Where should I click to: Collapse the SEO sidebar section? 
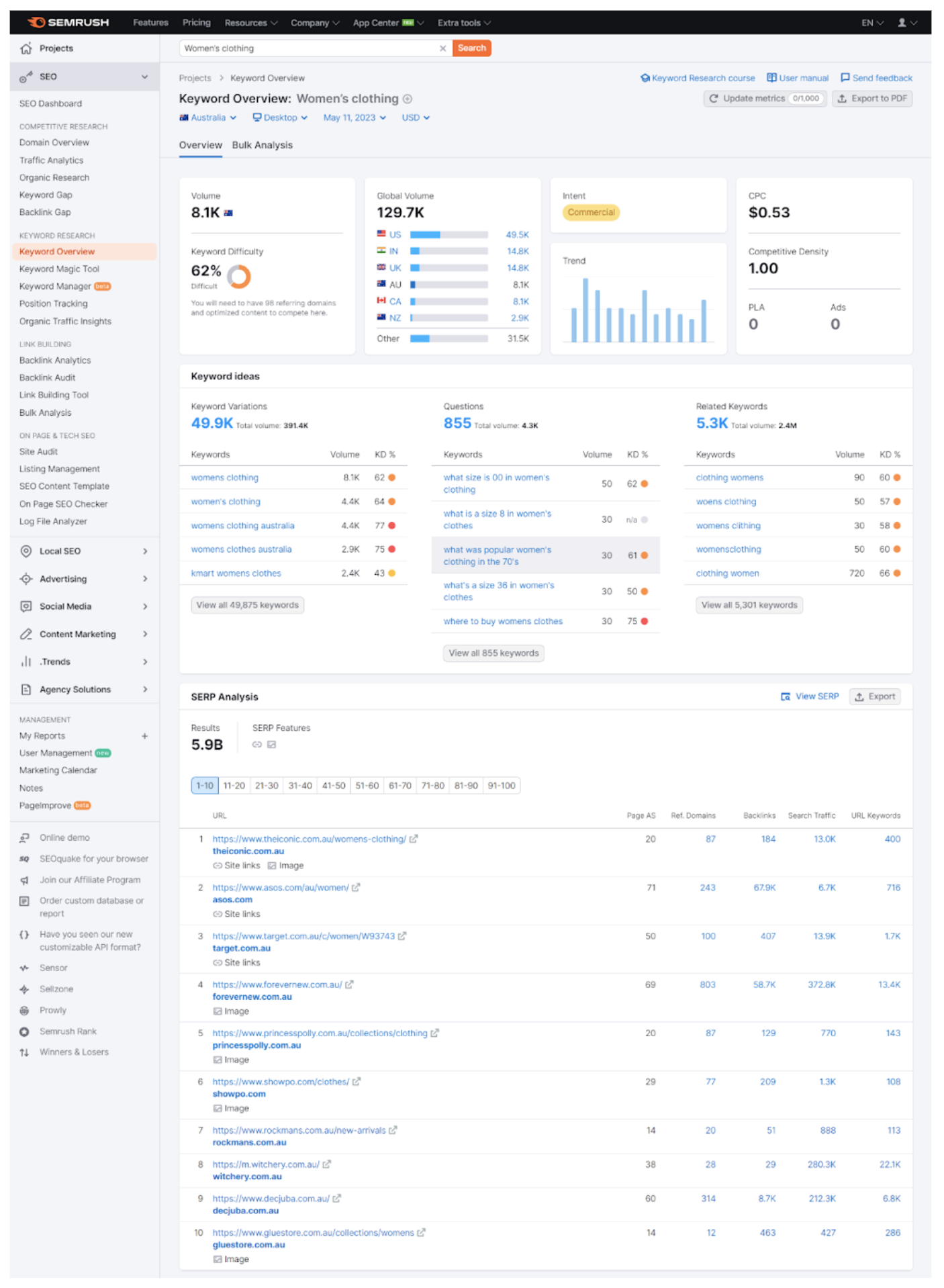click(144, 77)
